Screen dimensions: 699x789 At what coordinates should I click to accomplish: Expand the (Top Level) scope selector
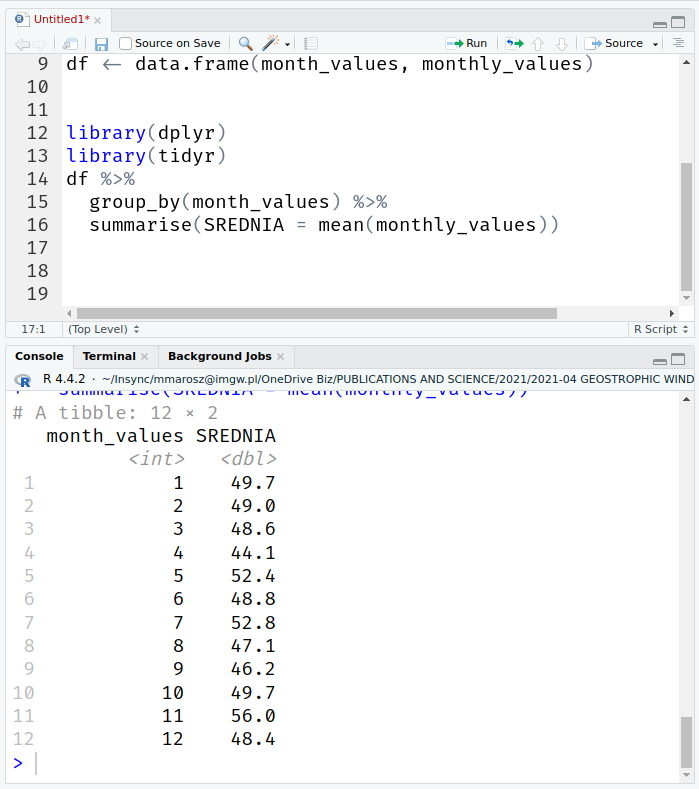click(104, 329)
